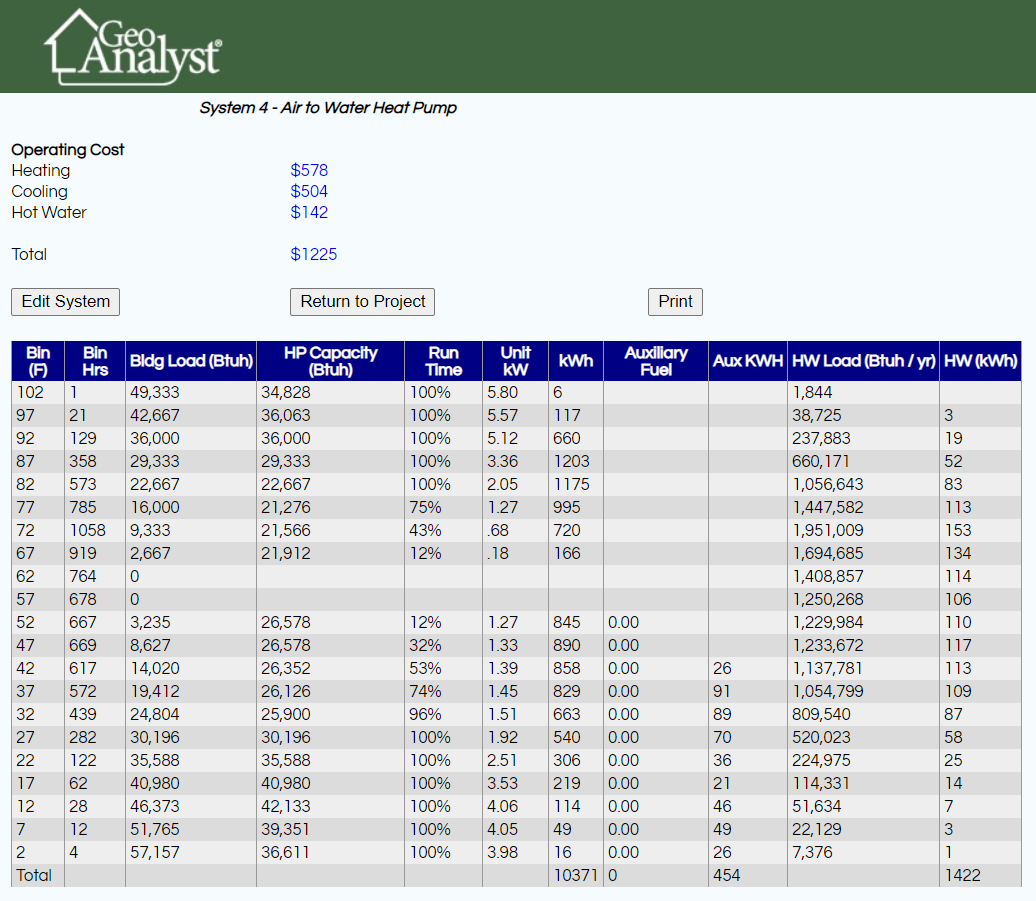Open the Edit System button
Screen dimensions: 1036x901
coord(65,302)
